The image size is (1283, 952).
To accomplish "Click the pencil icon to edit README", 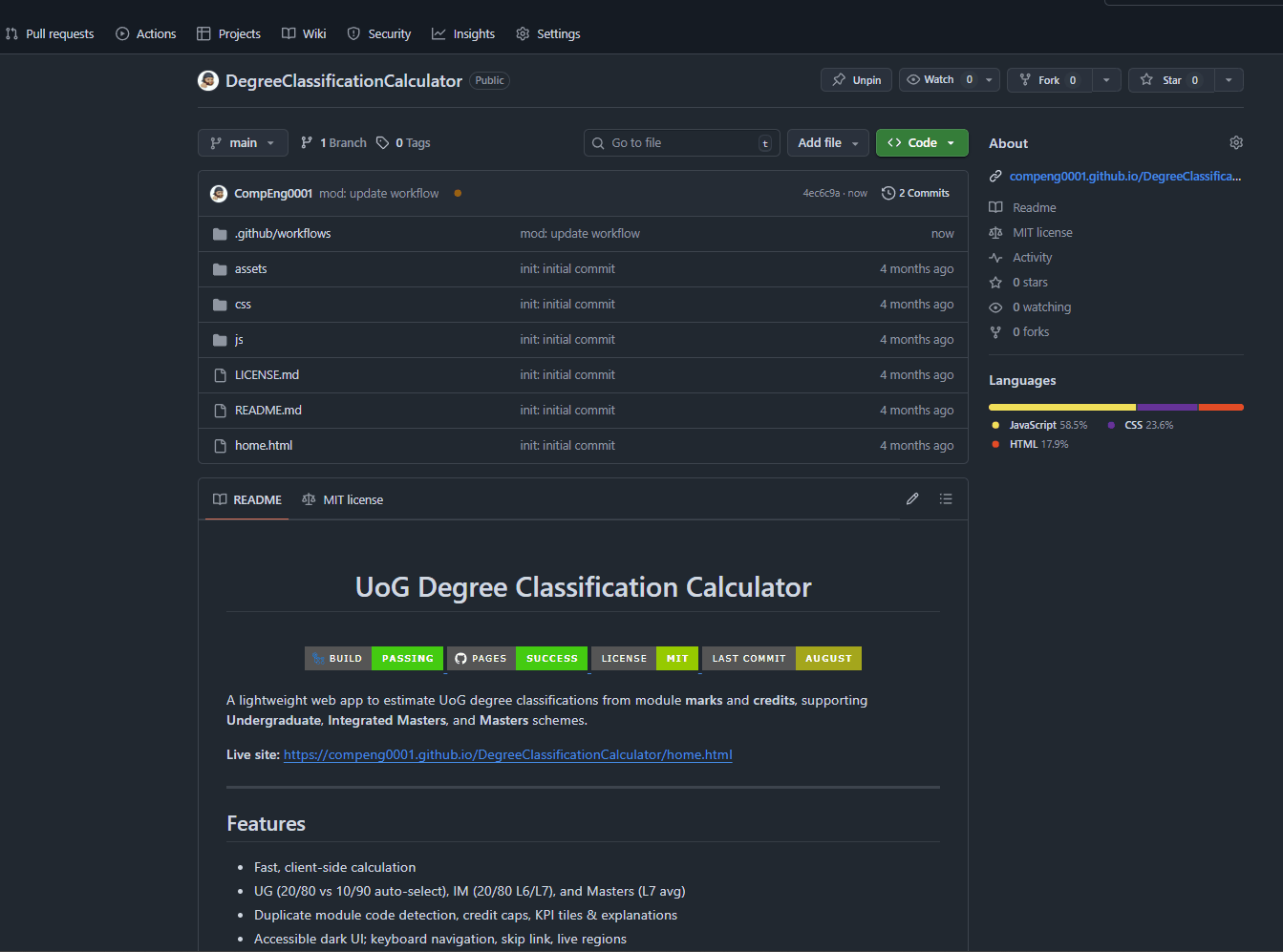I will pos(912,498).
